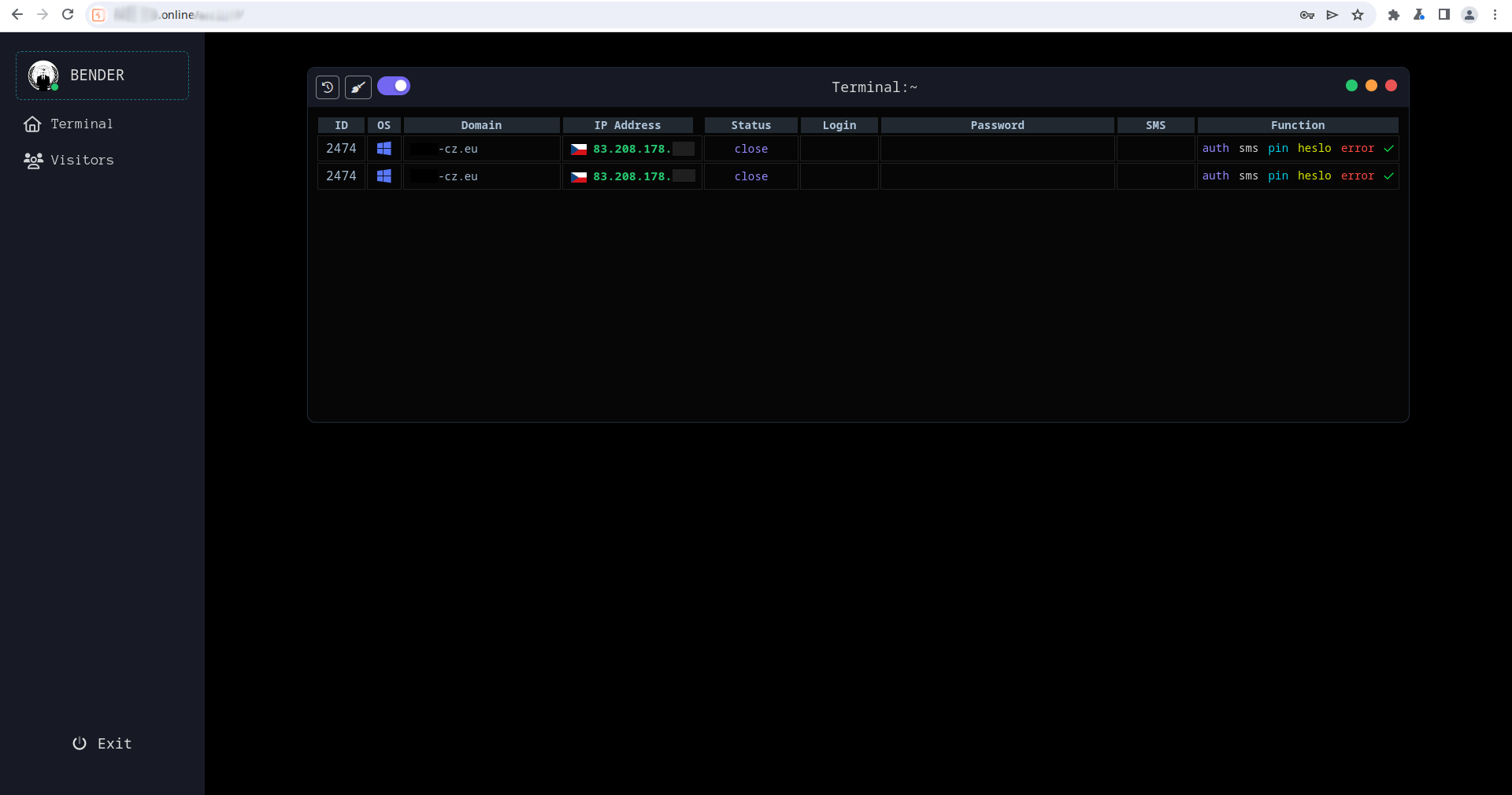Click the orange dot in Terminal window
This screenshot has width=1512, height=795.
pos(1371,86)
